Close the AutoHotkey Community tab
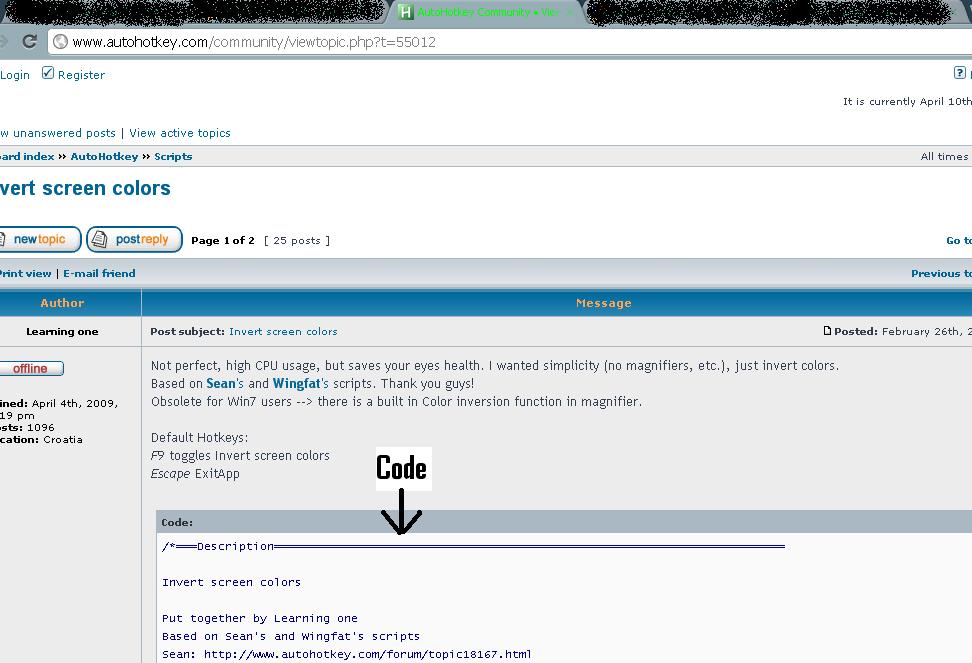Viewport: 972px width, 663px height. click(570, 12)
